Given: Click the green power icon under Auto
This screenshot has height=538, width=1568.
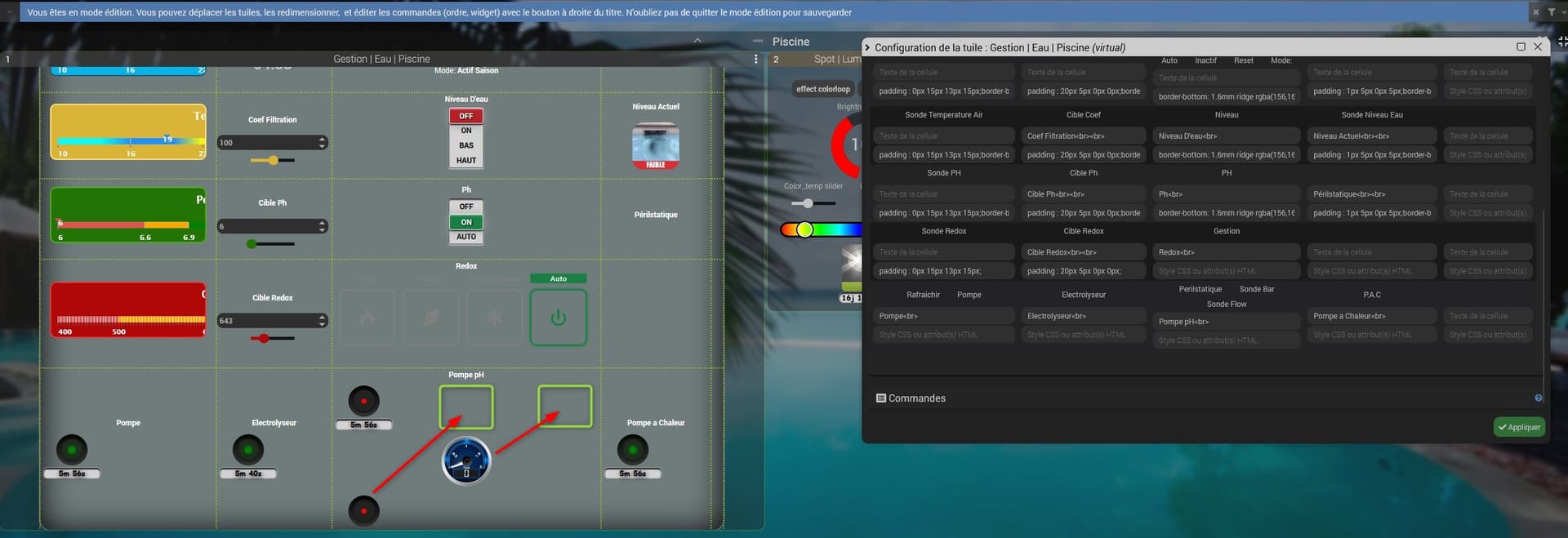Looking at the screenshot, I should click(558, 318).
